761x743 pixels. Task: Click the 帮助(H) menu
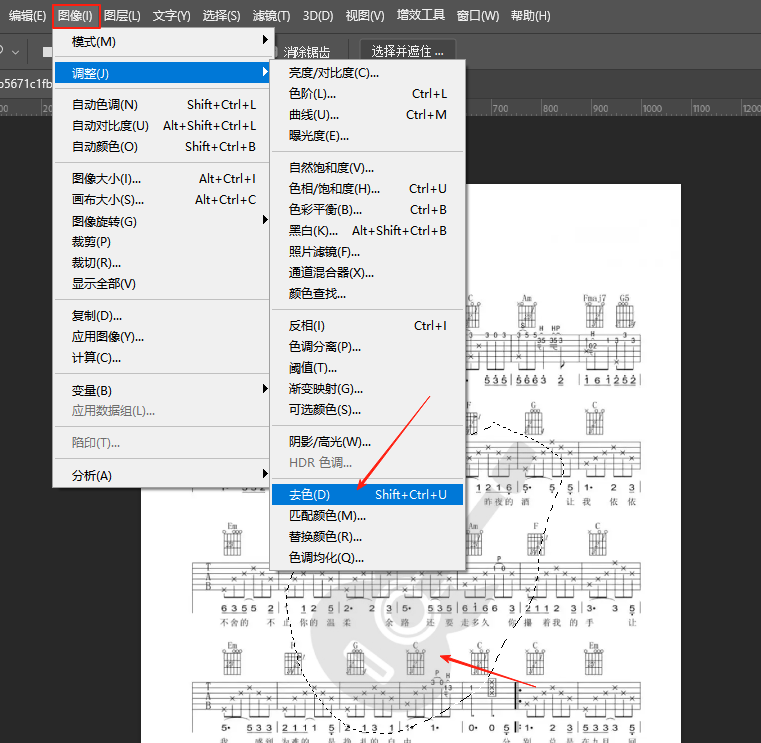tap(530, 16)
